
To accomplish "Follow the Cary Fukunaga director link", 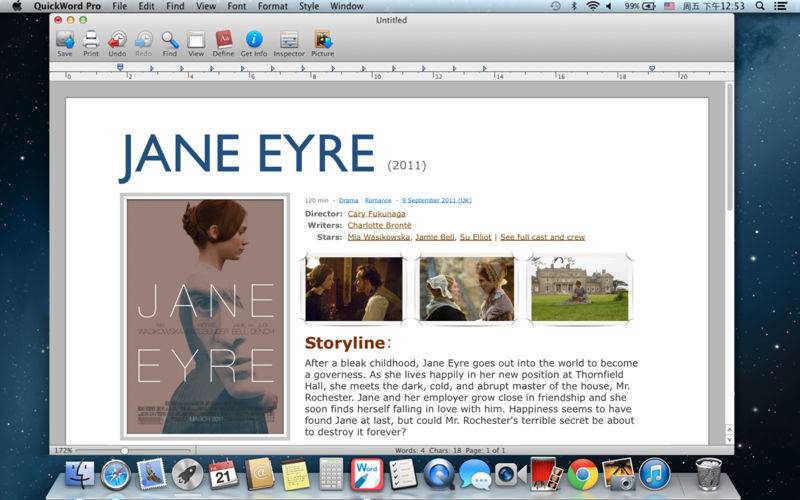I will 377,214.
